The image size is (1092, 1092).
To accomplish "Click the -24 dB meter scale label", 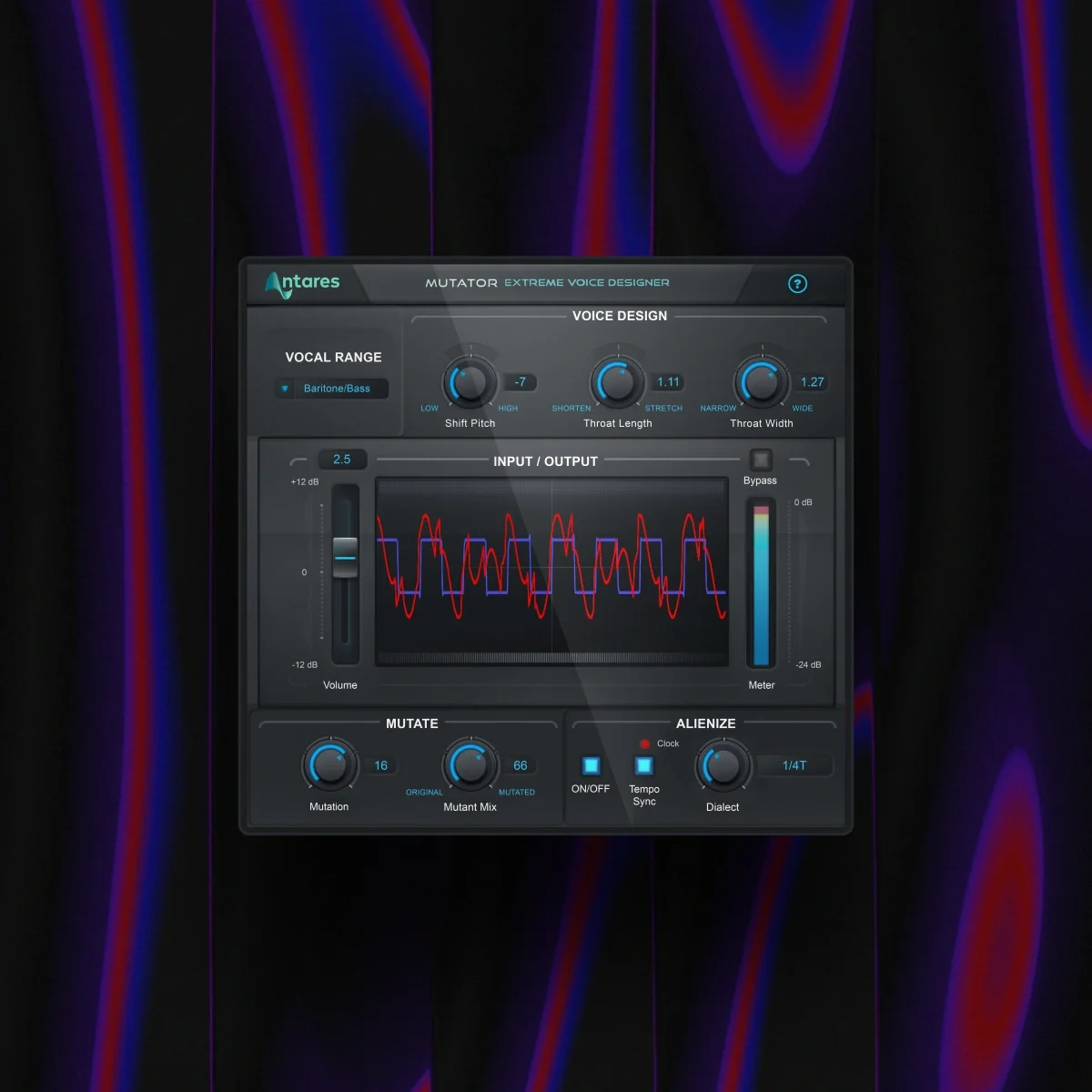I will 808,665.
